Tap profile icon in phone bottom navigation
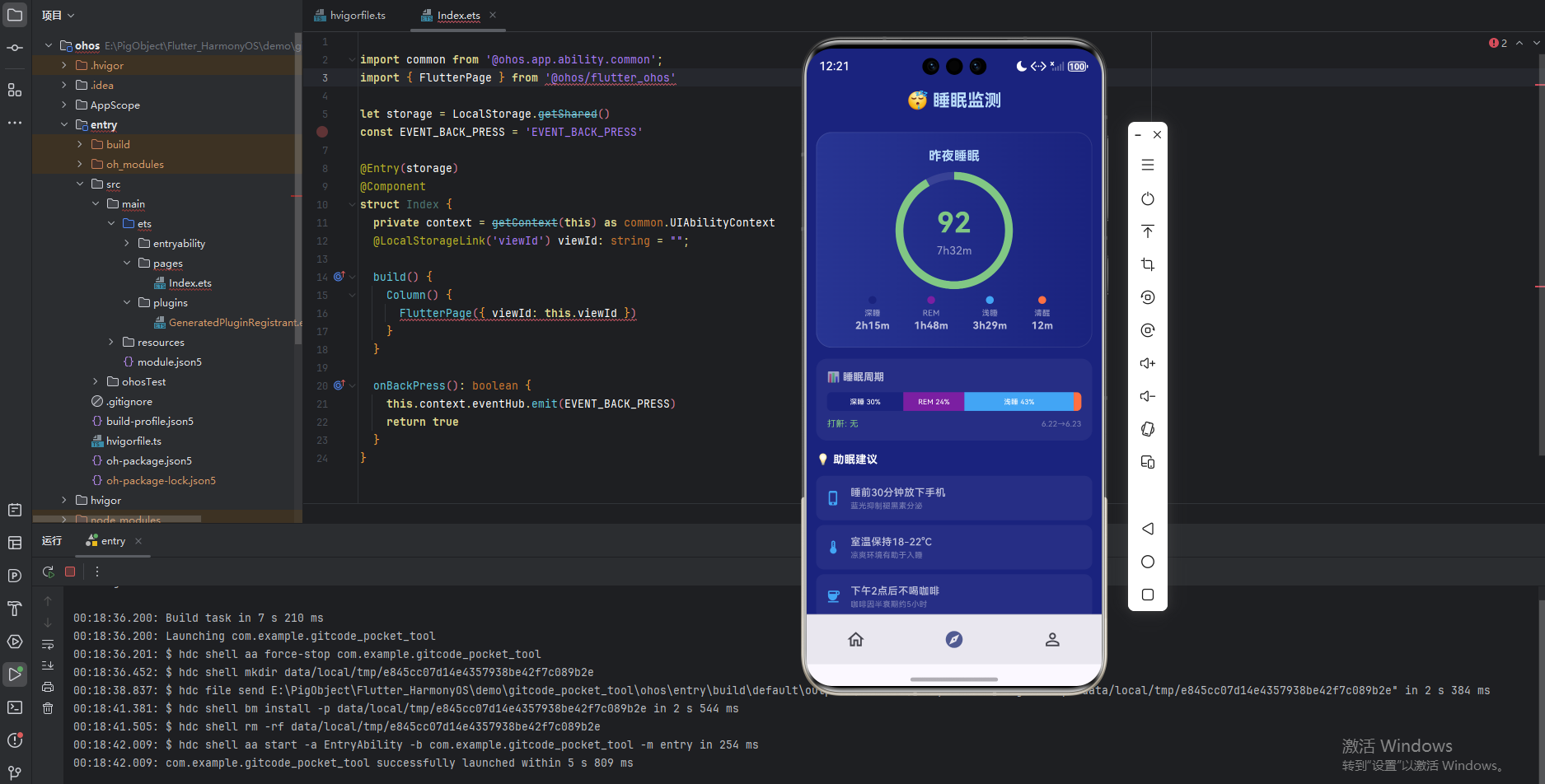Image resolution: width=1545 pixels, height=784 pixels. click(1052, 640)
